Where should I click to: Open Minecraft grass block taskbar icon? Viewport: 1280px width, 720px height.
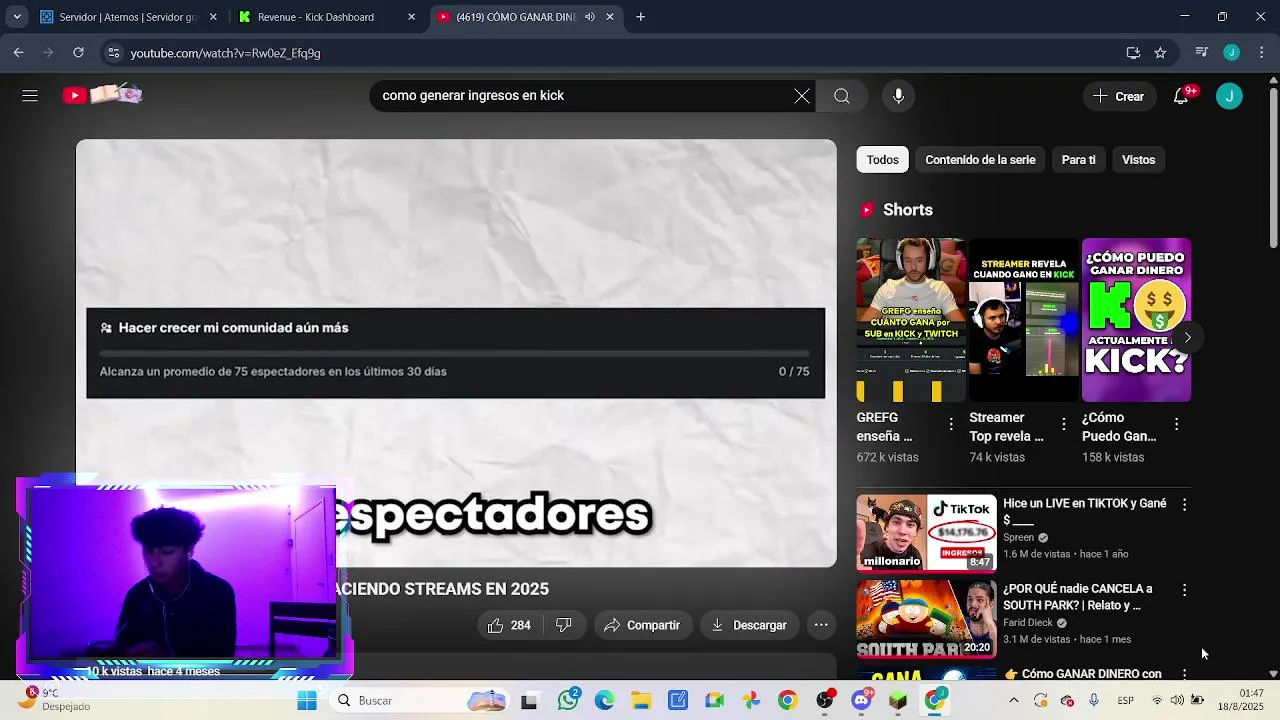coord(897,701)
